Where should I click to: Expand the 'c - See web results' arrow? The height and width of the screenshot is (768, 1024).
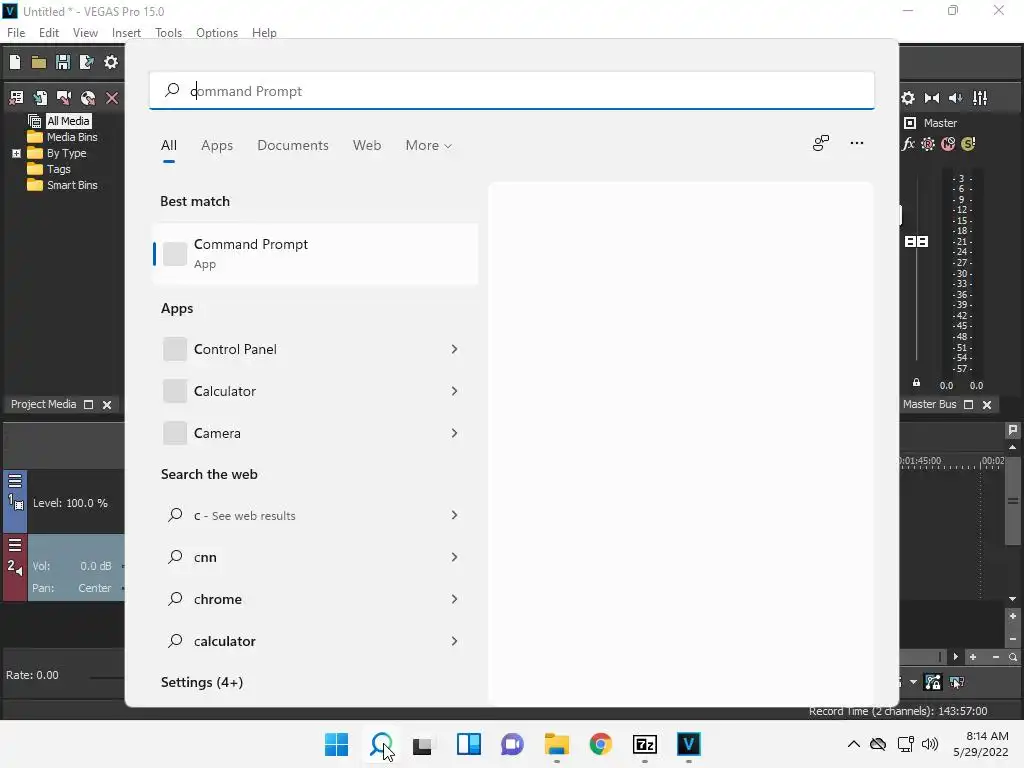pos(454,515)
